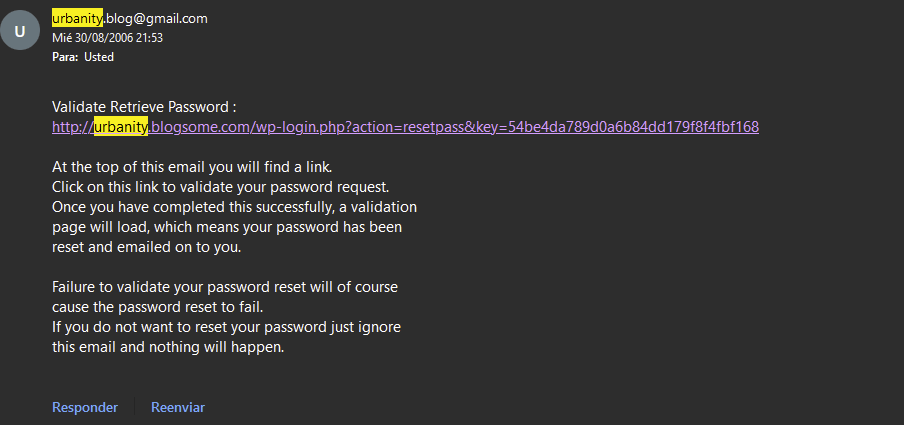Forward the email with the Reenviar button
904x425 pixels.
[x=178, y=407]
